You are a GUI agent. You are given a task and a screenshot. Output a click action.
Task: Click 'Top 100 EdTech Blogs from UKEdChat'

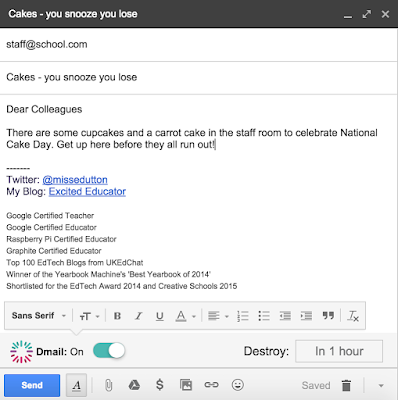point(75,263)
